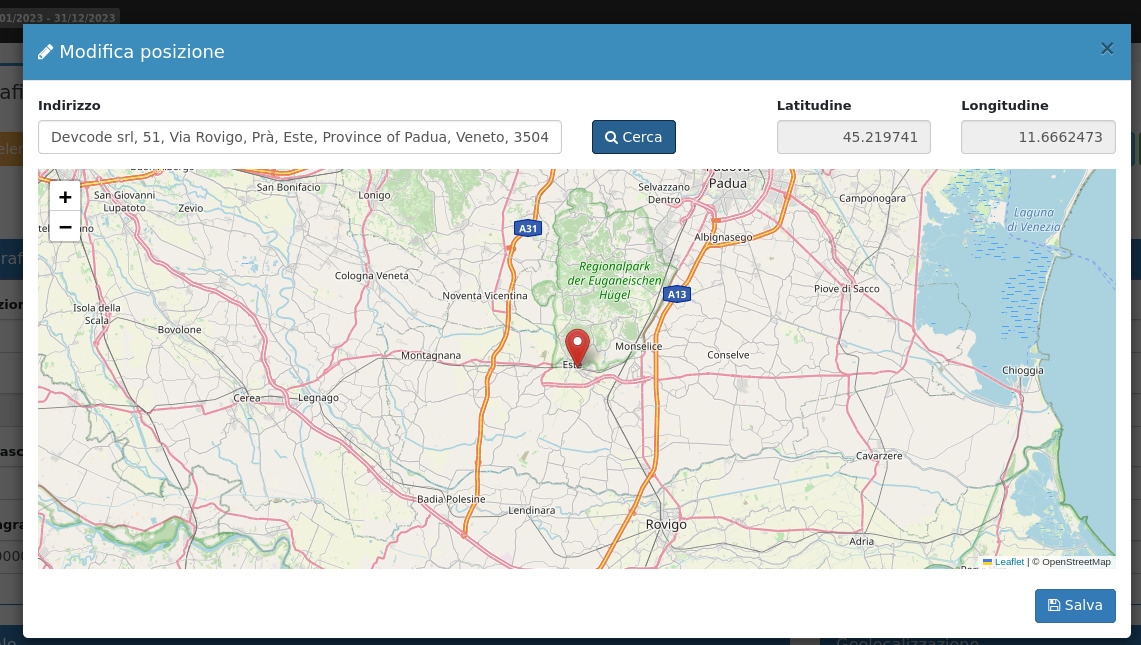Click the pencil icon in dialog title
Viewport: 1141px width, 645px height.
[45, 53]
